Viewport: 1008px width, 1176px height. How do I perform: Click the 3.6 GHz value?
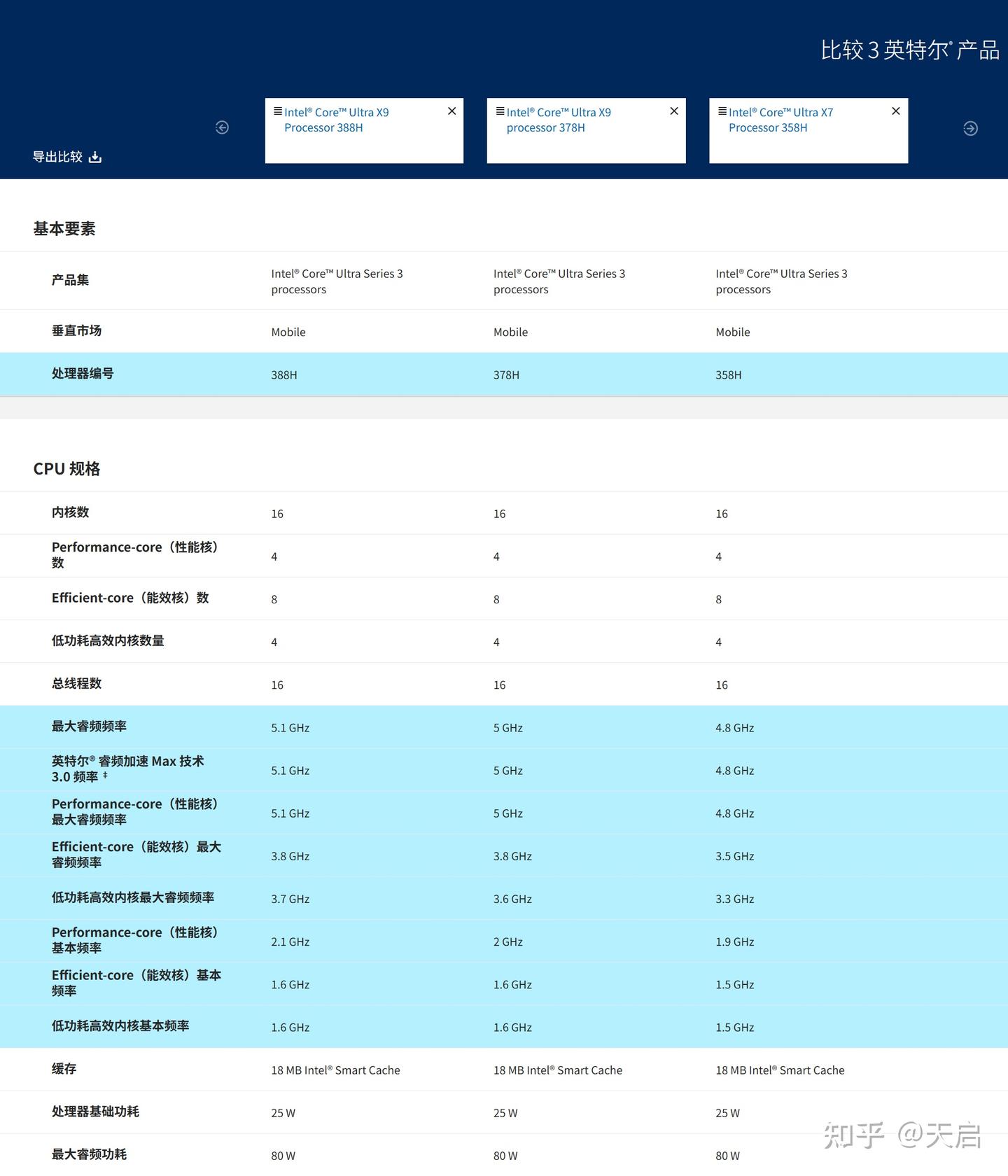[512, 899]
